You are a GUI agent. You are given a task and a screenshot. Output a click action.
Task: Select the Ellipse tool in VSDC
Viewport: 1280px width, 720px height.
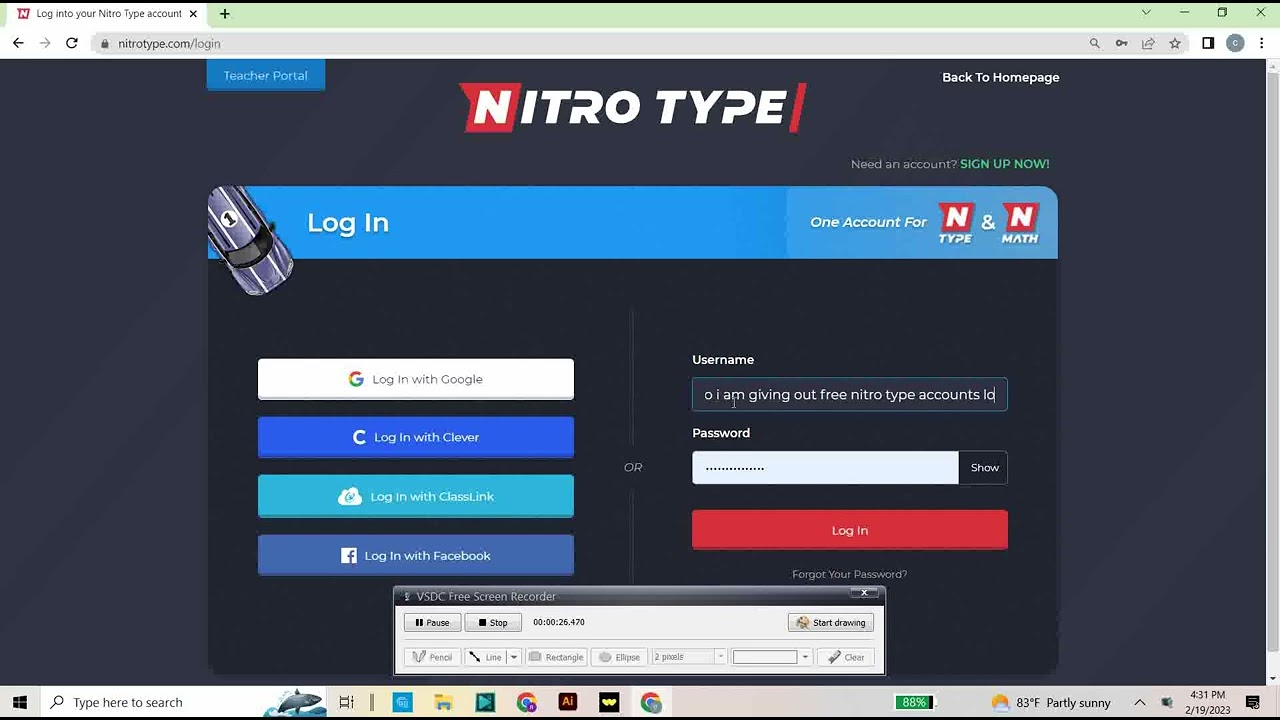coord(620,657)
